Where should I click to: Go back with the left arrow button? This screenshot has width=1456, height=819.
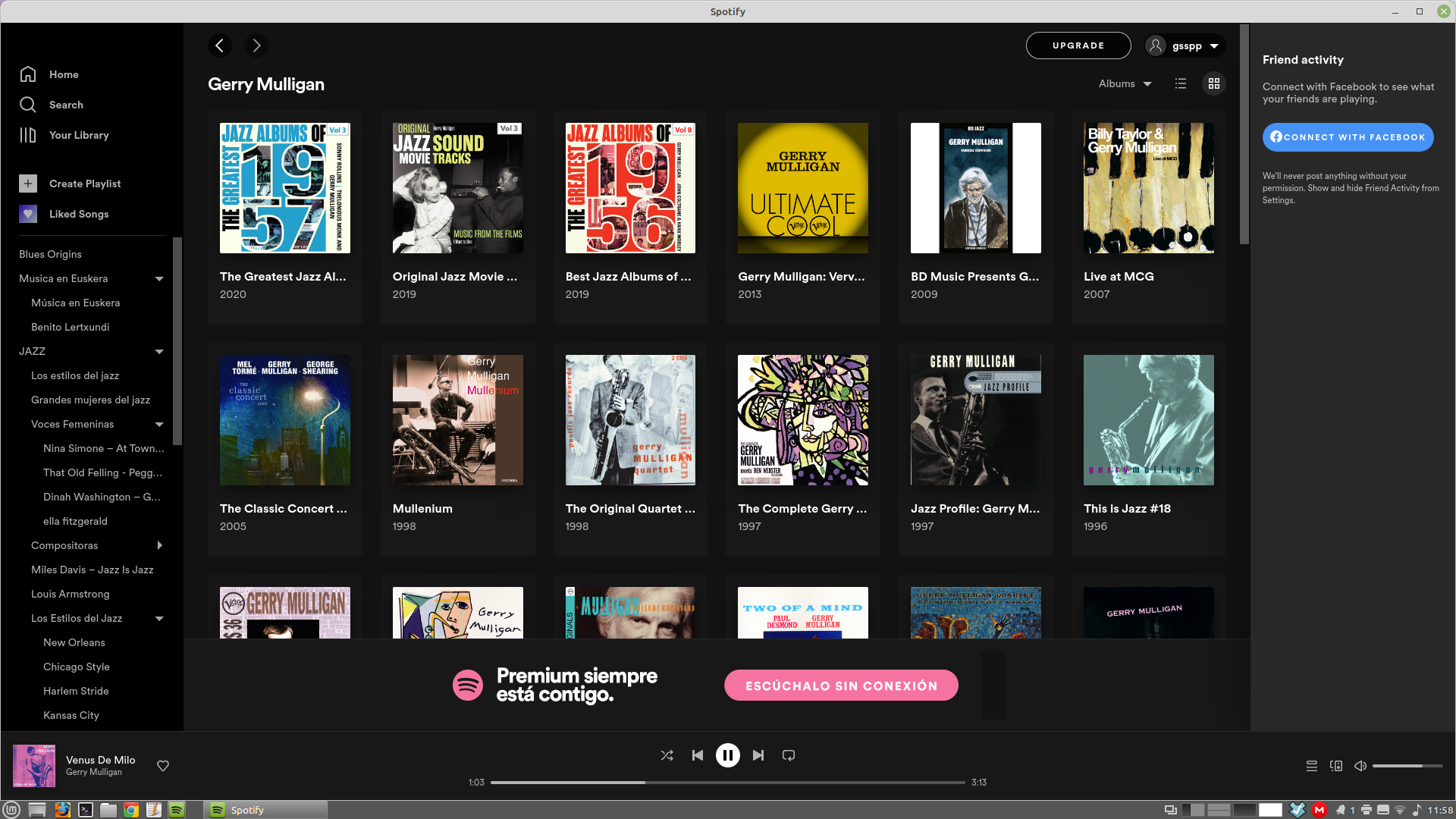click(220, 45)
